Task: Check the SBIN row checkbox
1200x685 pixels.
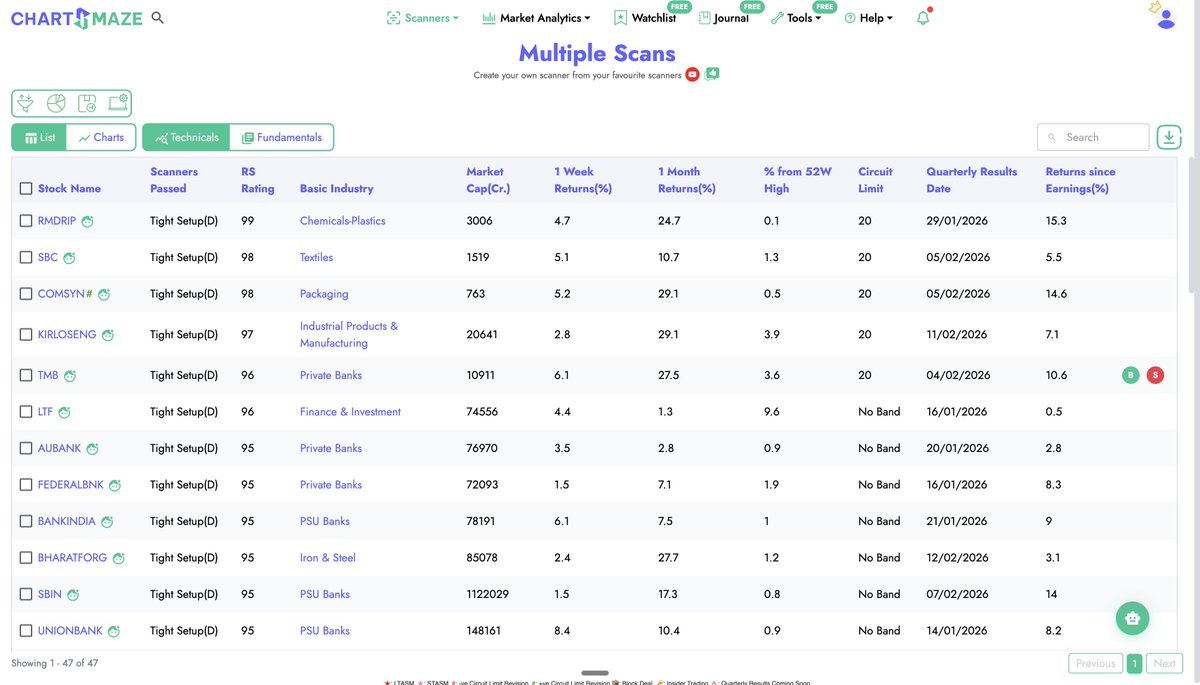Action: [x=26, y=594]
